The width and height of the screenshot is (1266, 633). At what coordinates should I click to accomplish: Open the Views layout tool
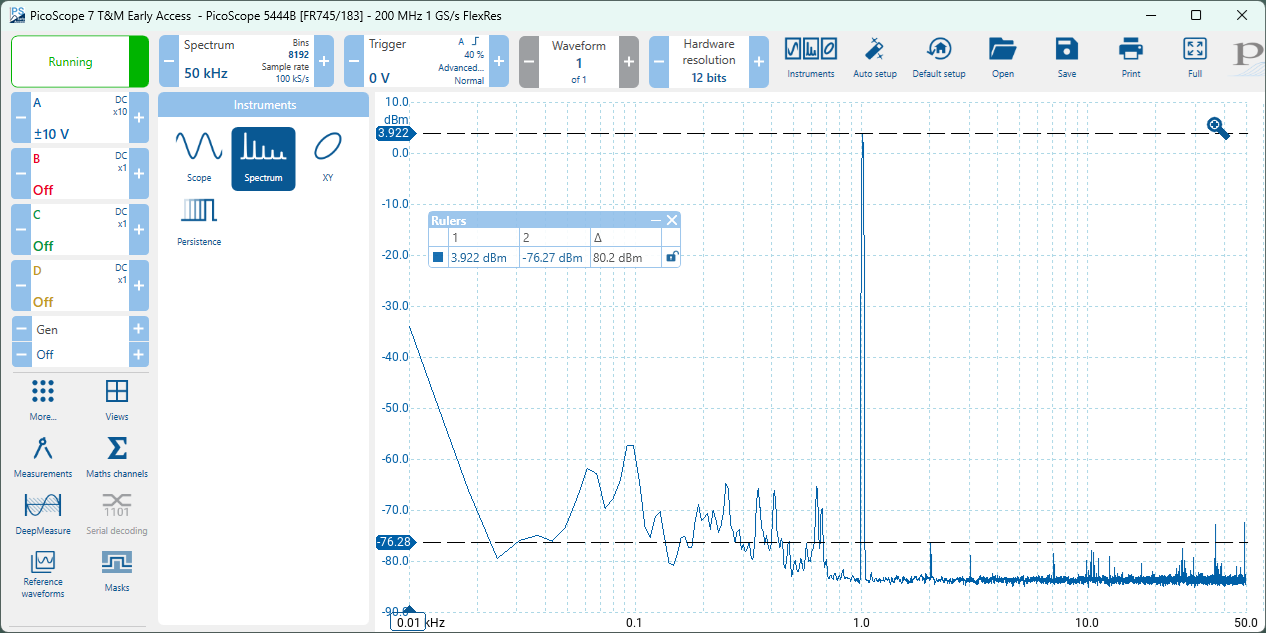[x=117, y=400]
